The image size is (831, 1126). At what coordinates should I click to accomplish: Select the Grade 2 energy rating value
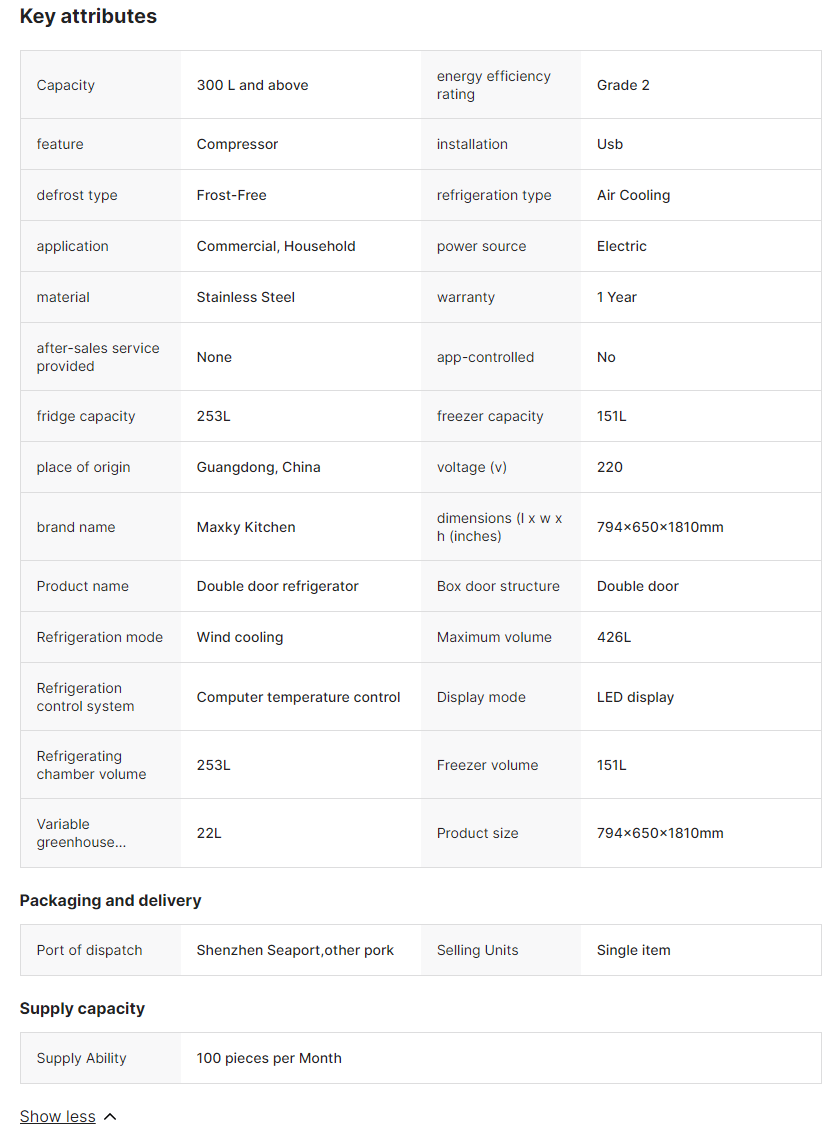(x=623, y=85)
